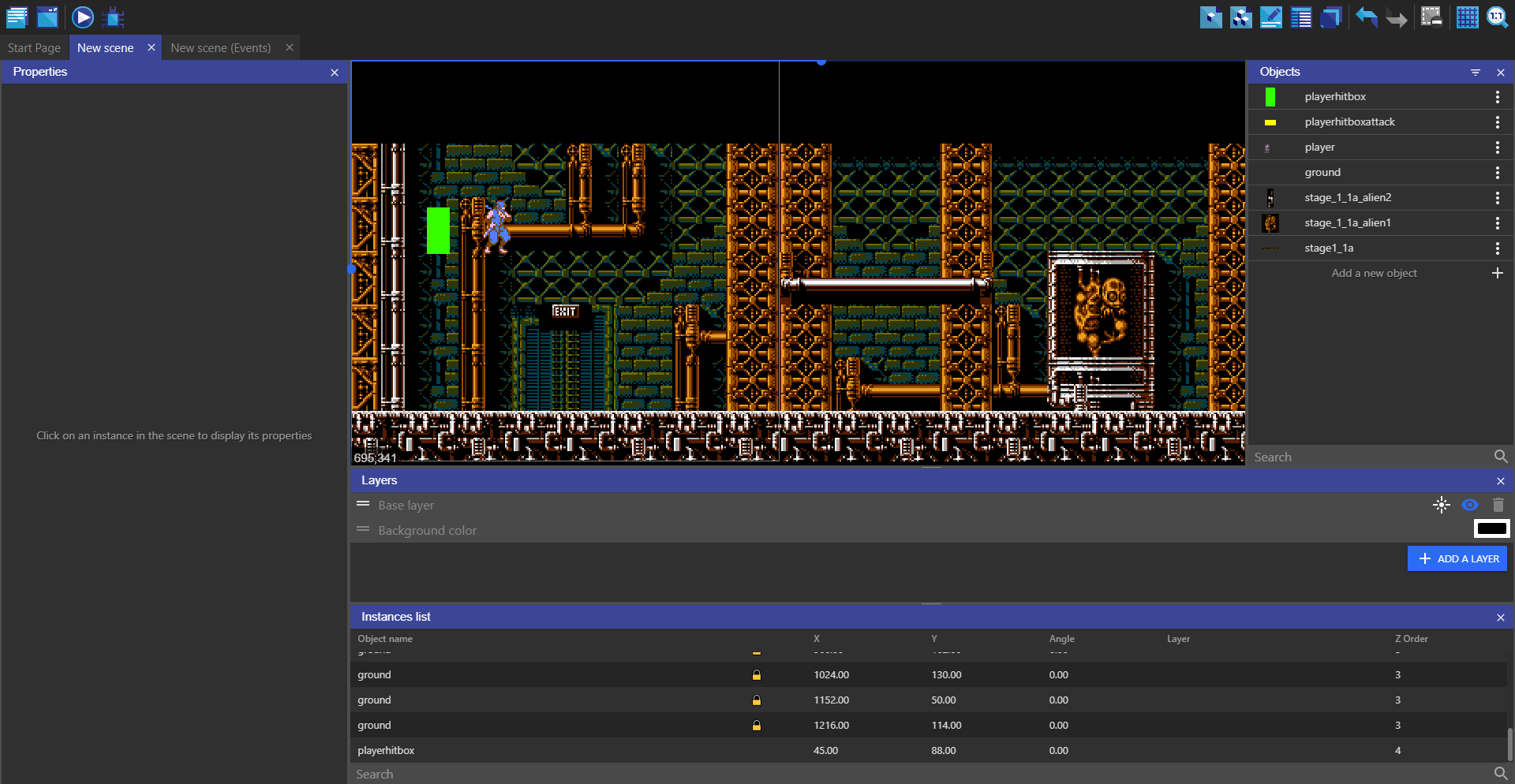Click the Add a Layer button
Image resolution: width=1515 pixels, height=784 pixels.
1457,558
